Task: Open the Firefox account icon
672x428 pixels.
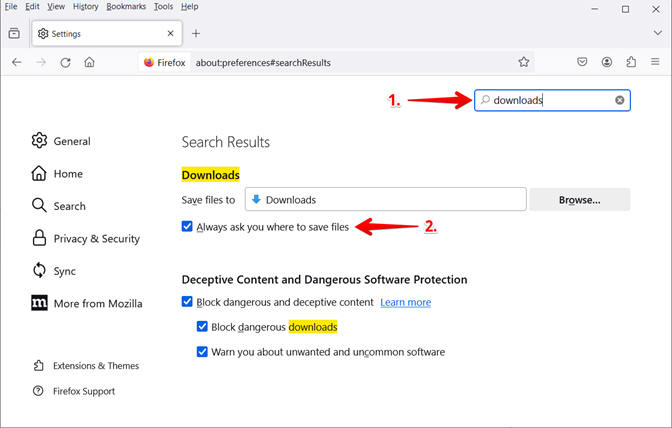Action: (606, 62)
